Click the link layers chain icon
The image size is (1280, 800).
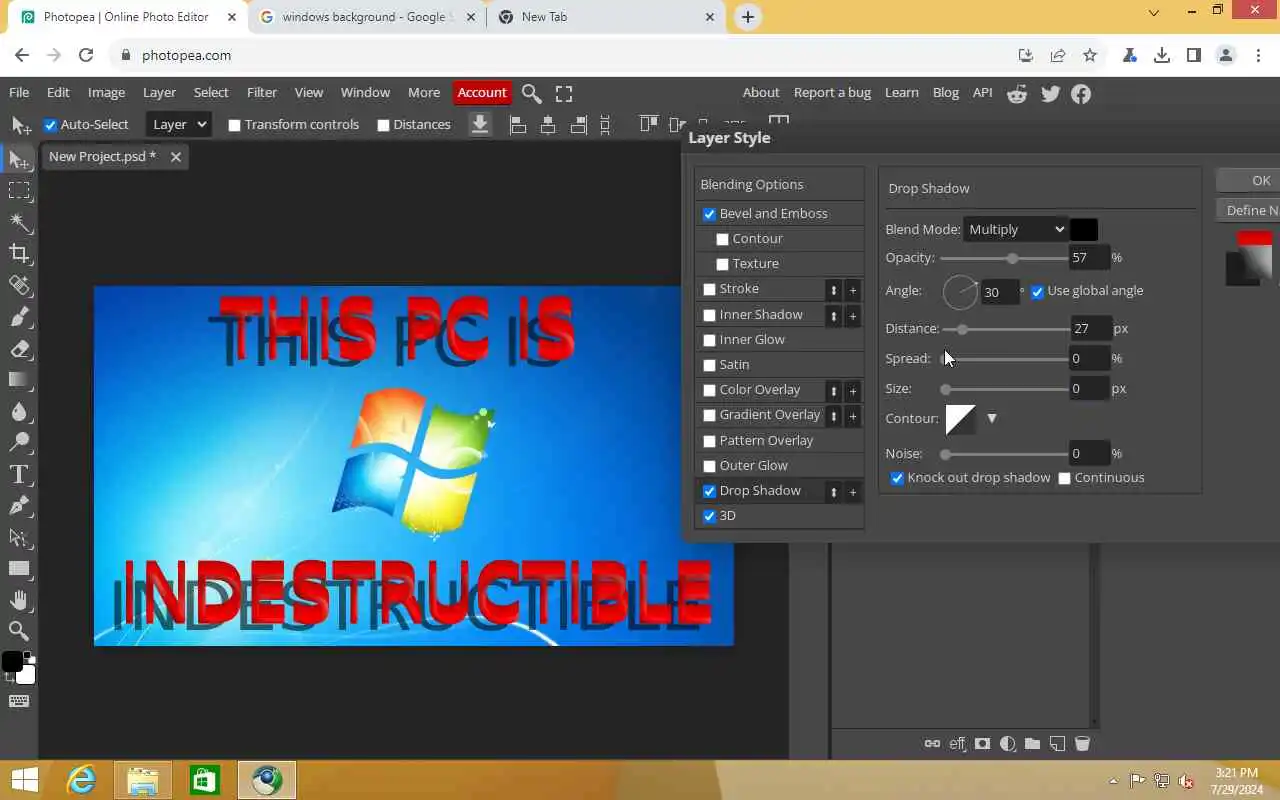(x=932, y=743)
